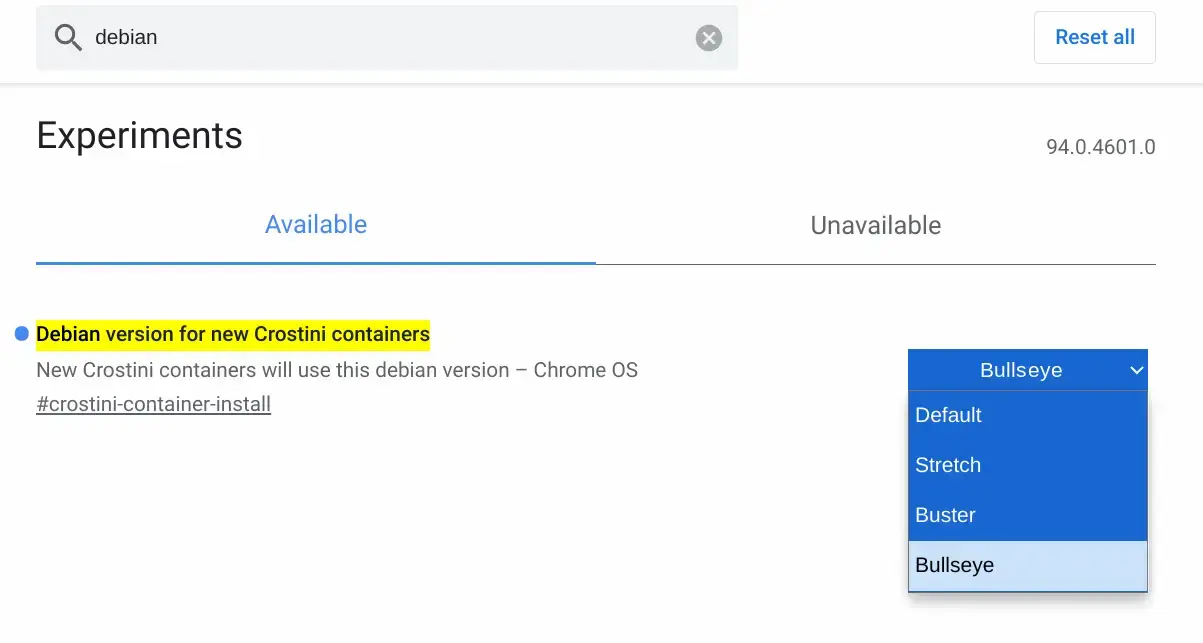The width and height of the screenshot is (1203, 643).
Task: Click the Available tab underline indicator
Action: [316, 262]
